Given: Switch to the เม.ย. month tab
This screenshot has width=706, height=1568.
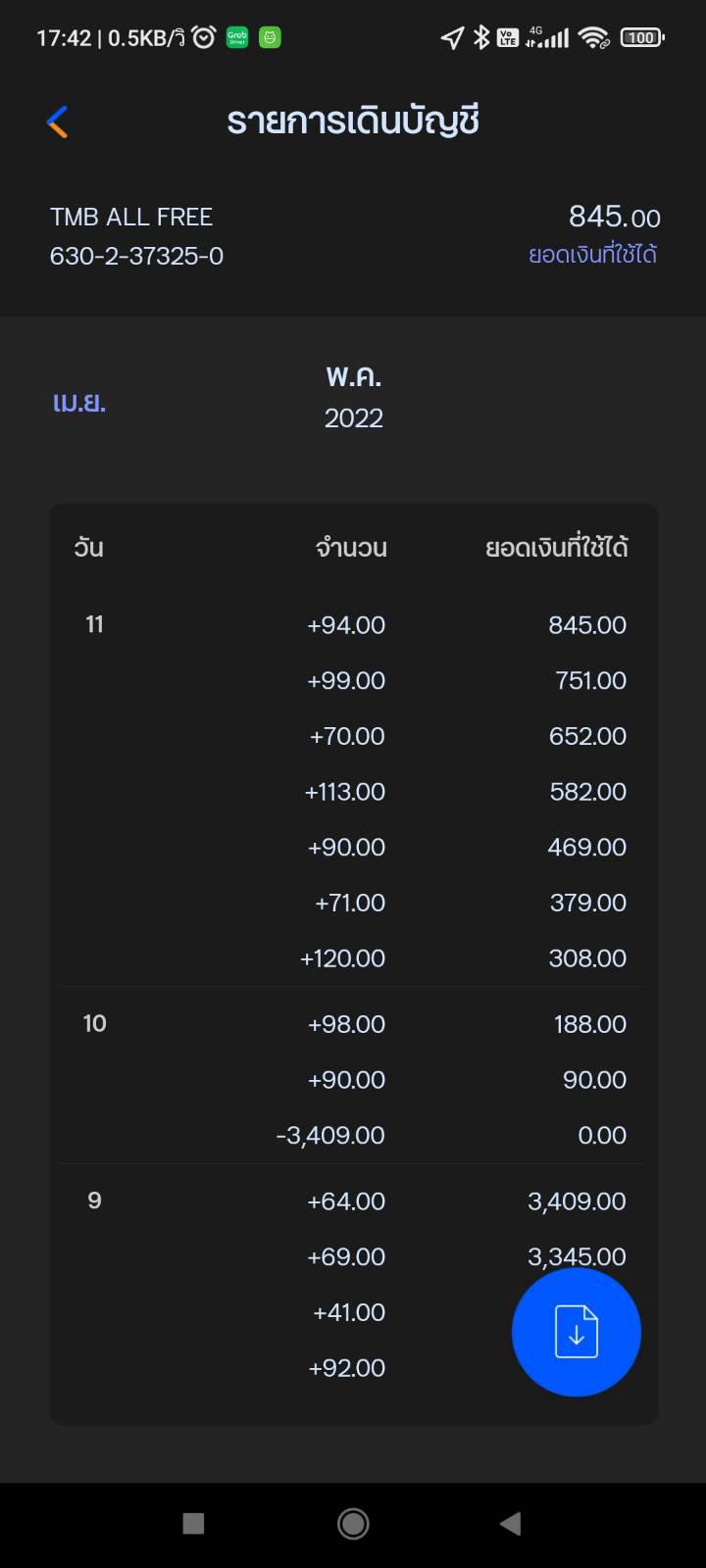Looking at the screenshot, I should (79, 402).
